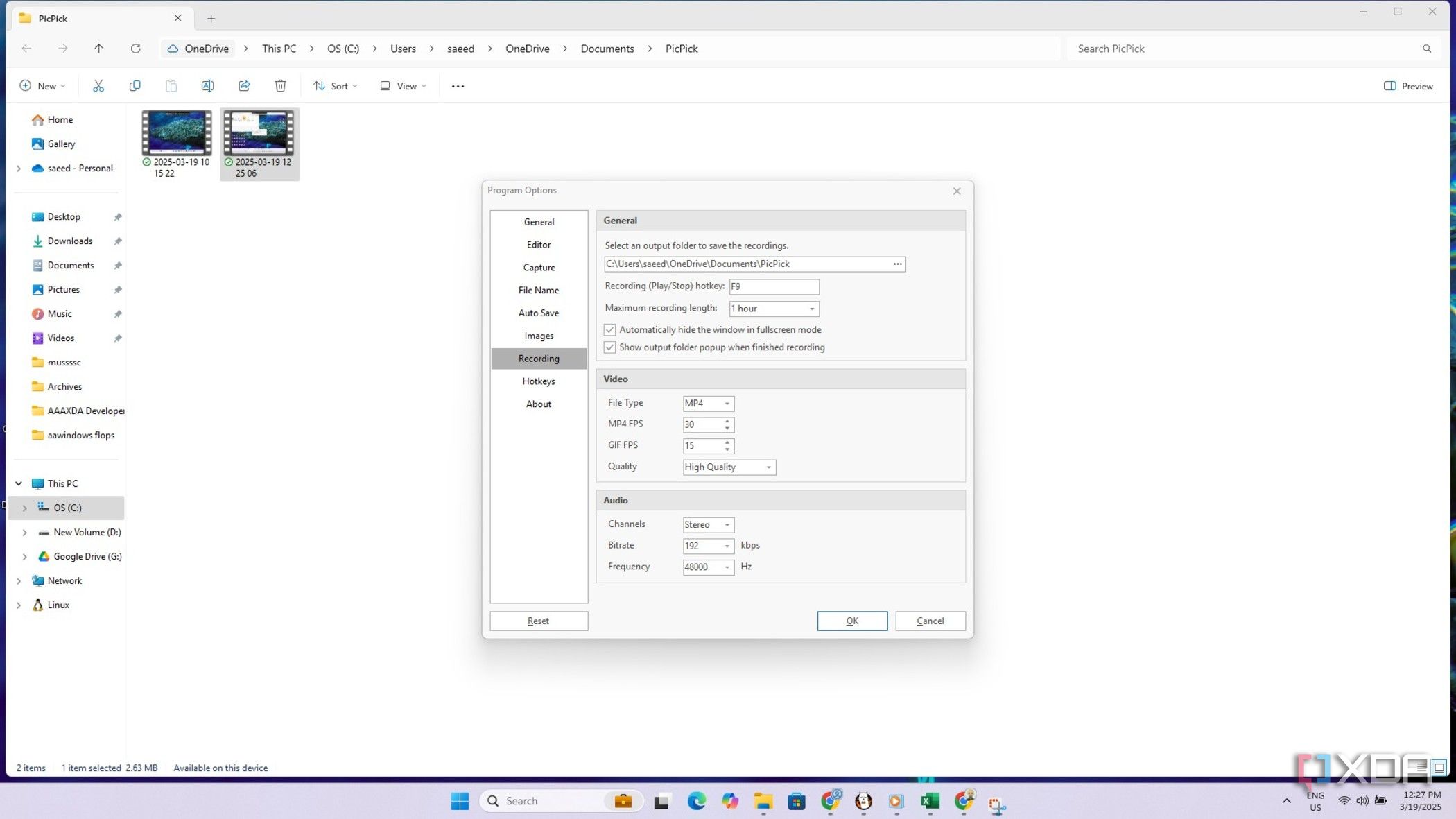Open the File Type MP4 dropdown

coord(708,404)
